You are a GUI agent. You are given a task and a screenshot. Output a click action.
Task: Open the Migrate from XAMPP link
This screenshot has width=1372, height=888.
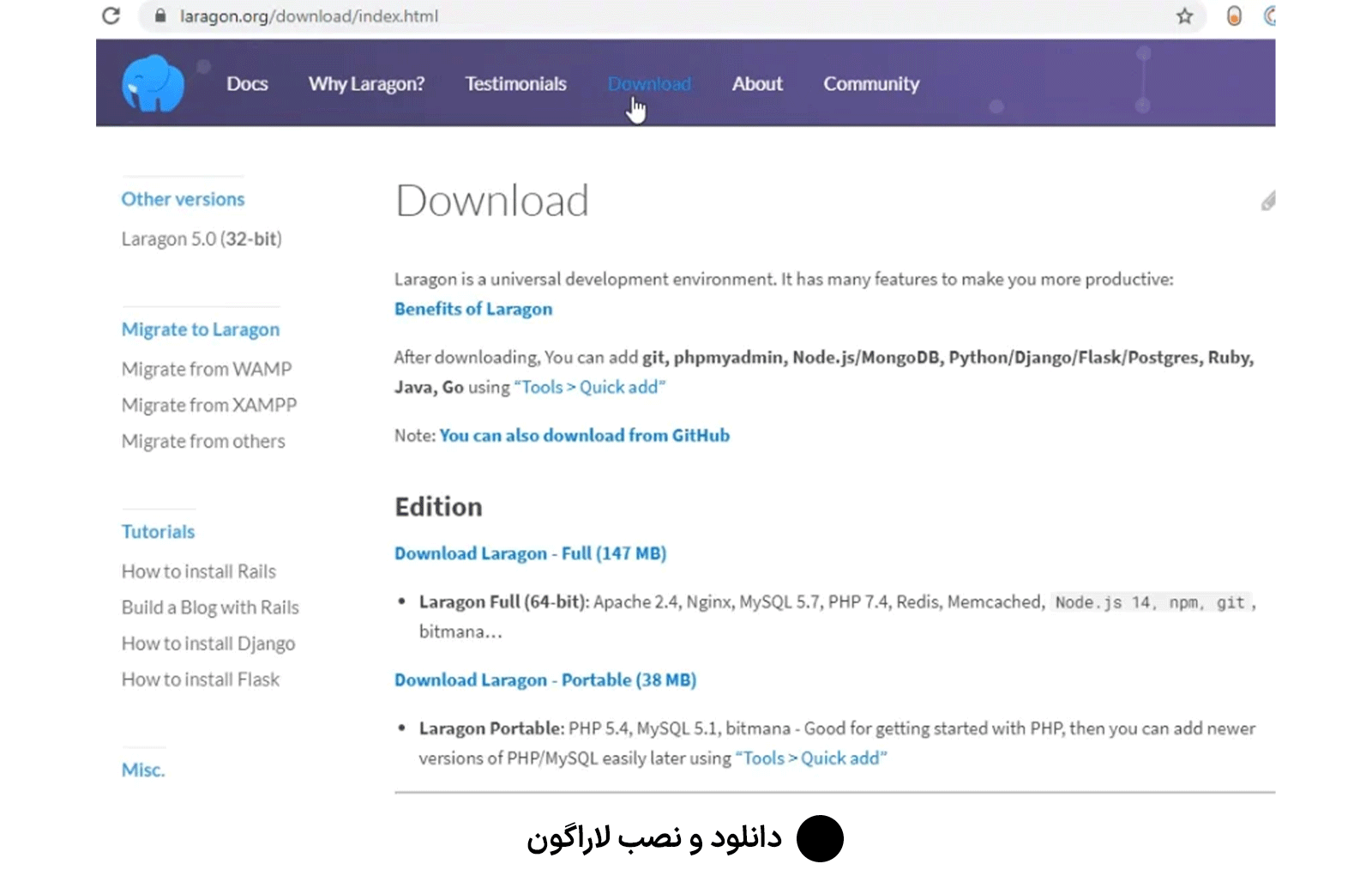209,405
